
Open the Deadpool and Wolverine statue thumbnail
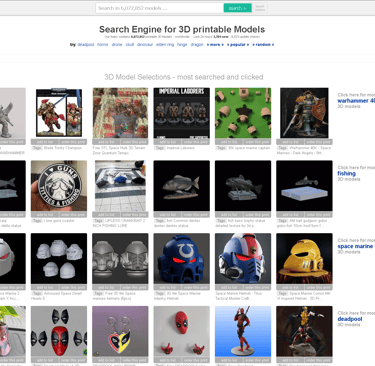tap(304, 331)
